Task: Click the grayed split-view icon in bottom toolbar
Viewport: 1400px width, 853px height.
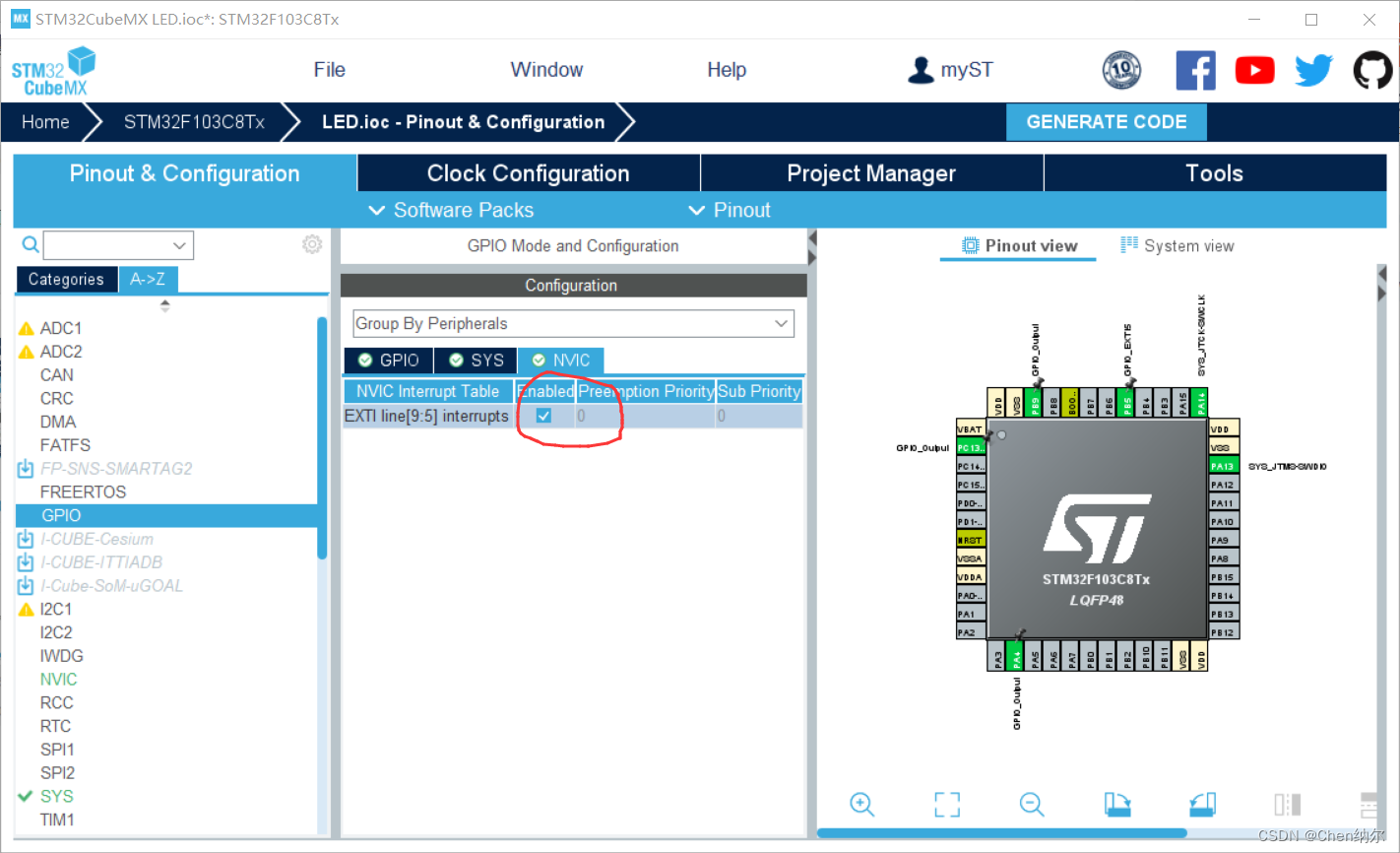Action: 1287,805
